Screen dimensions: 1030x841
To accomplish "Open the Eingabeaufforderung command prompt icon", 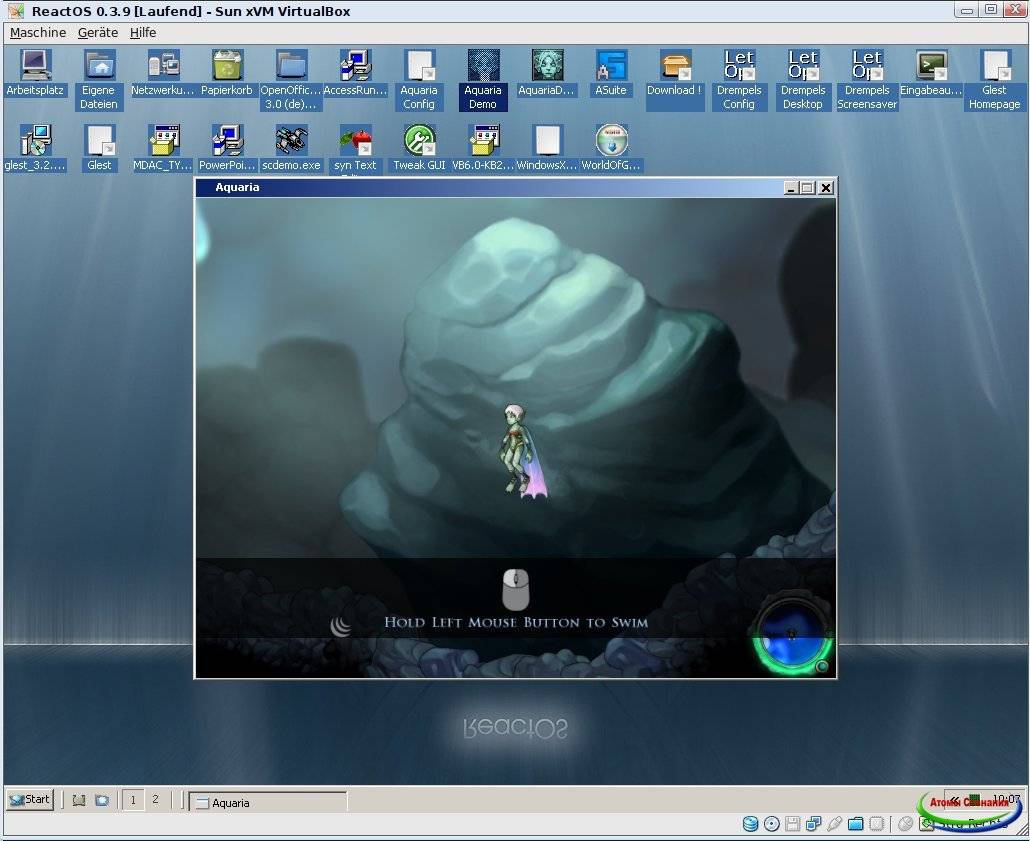I will pyautogui.click(x=931, y=67).
